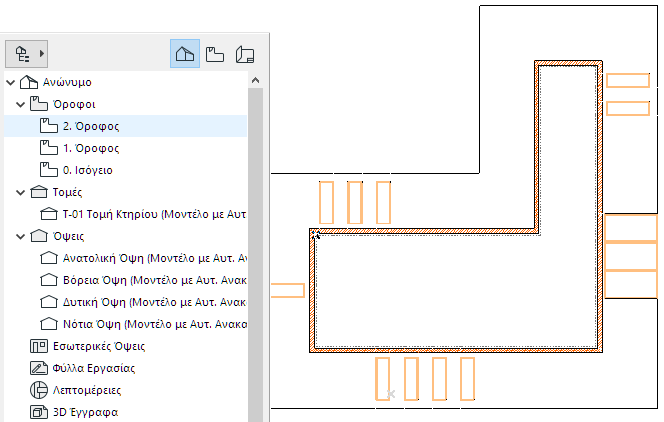Click the 3D document icon beside 3D Έγγραφα
664x422 pixels.
[x=39, y=412]
